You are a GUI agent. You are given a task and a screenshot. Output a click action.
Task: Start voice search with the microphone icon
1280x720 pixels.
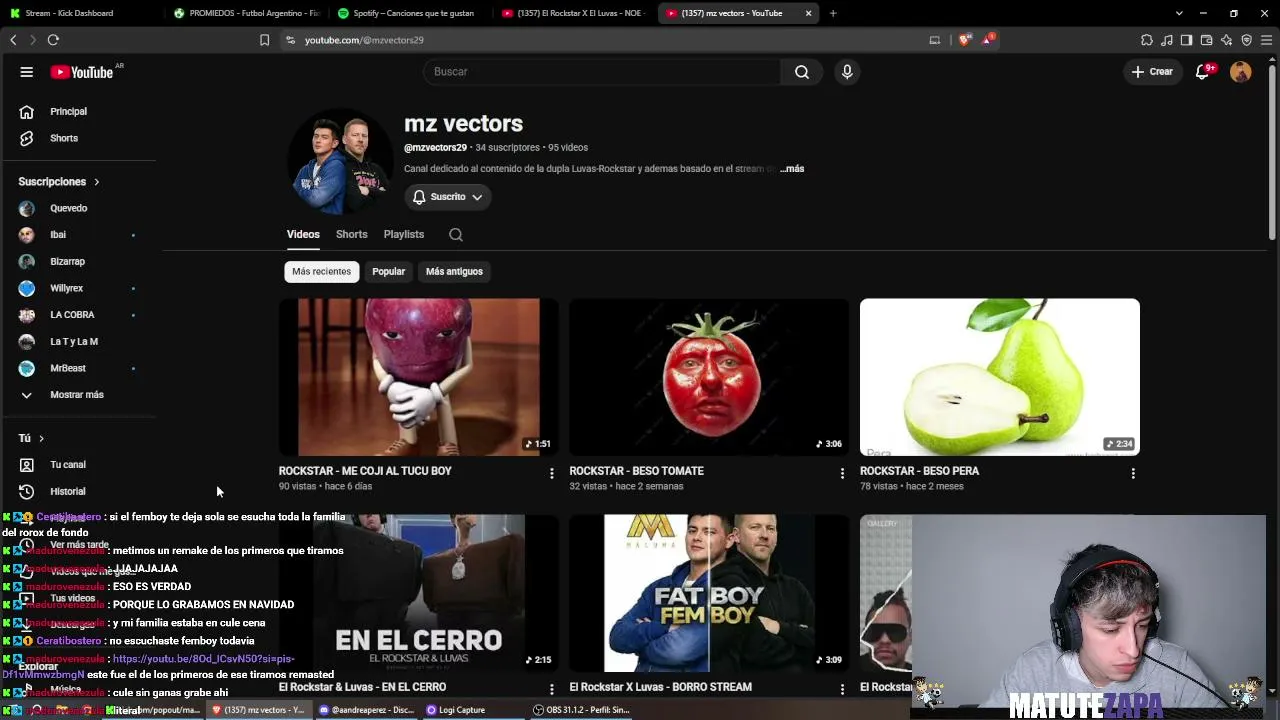pyautogui.click(x=847, y=72)
